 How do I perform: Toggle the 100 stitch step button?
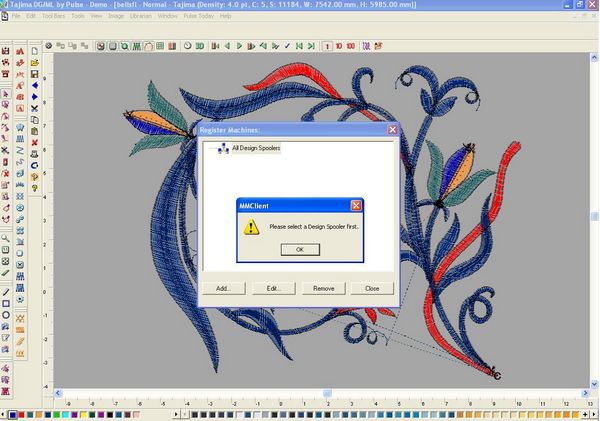point(349,45)
